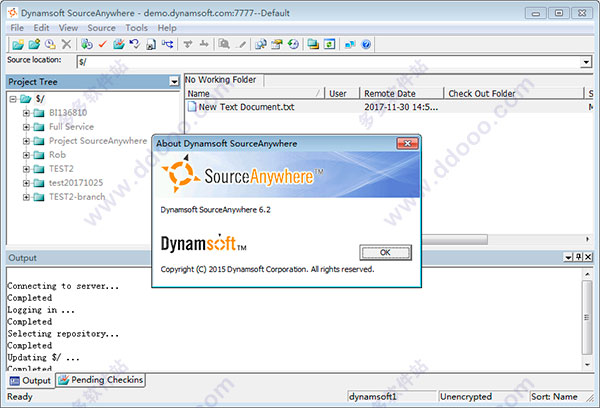The height and width of the screenshot is (408, 600).
Task: Click the properties window toolbar icon
Action: pyautogui.click(x=277, y=44)
